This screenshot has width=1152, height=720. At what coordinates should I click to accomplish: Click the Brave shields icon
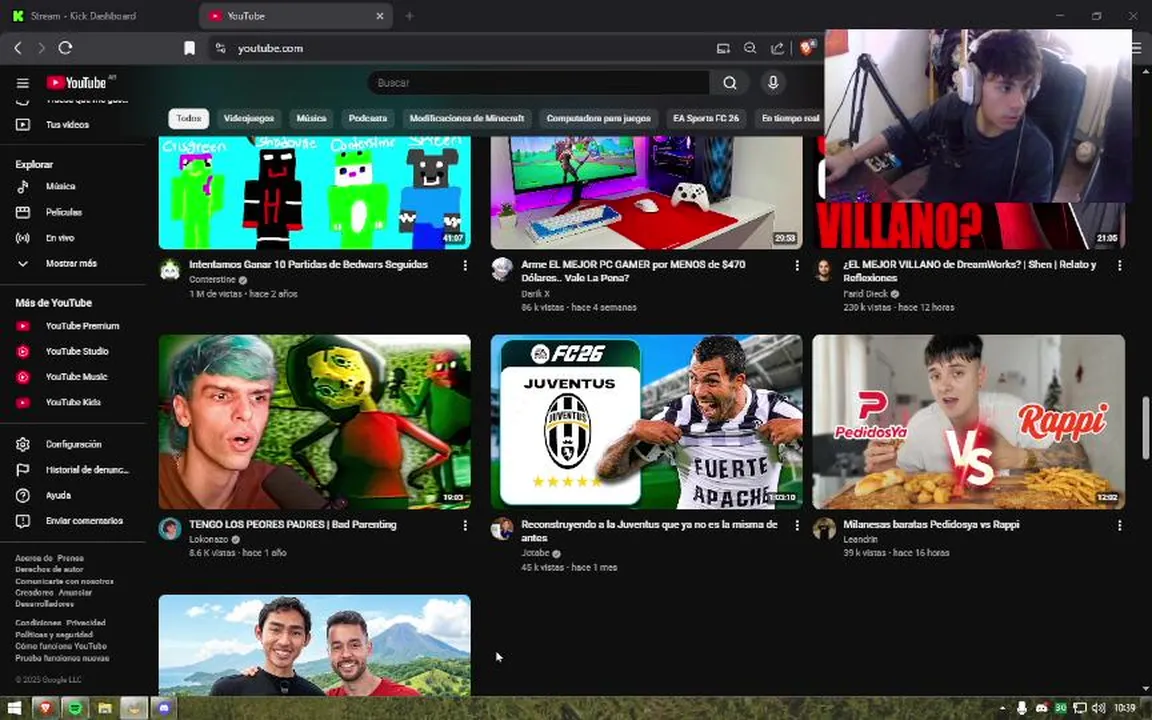pyautogui.click(x=807, y=48)
